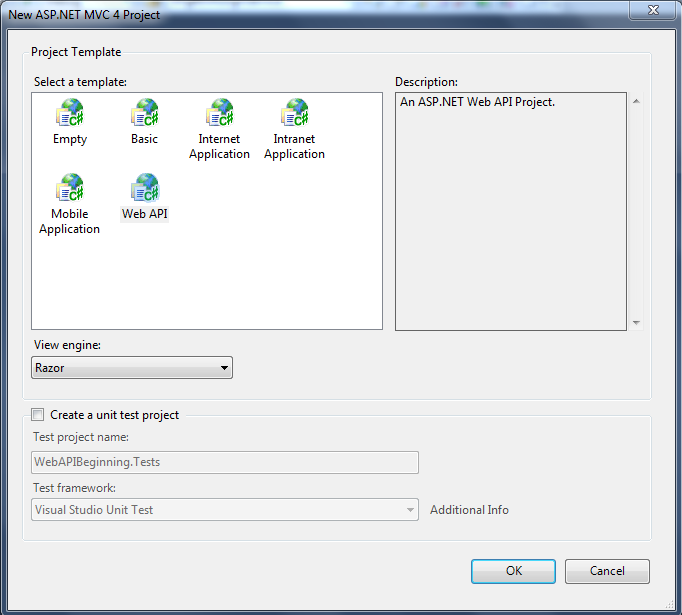Click the WebAPIBeginning.Tests name field
Screen dimensions: 682x615
[225, 462]
